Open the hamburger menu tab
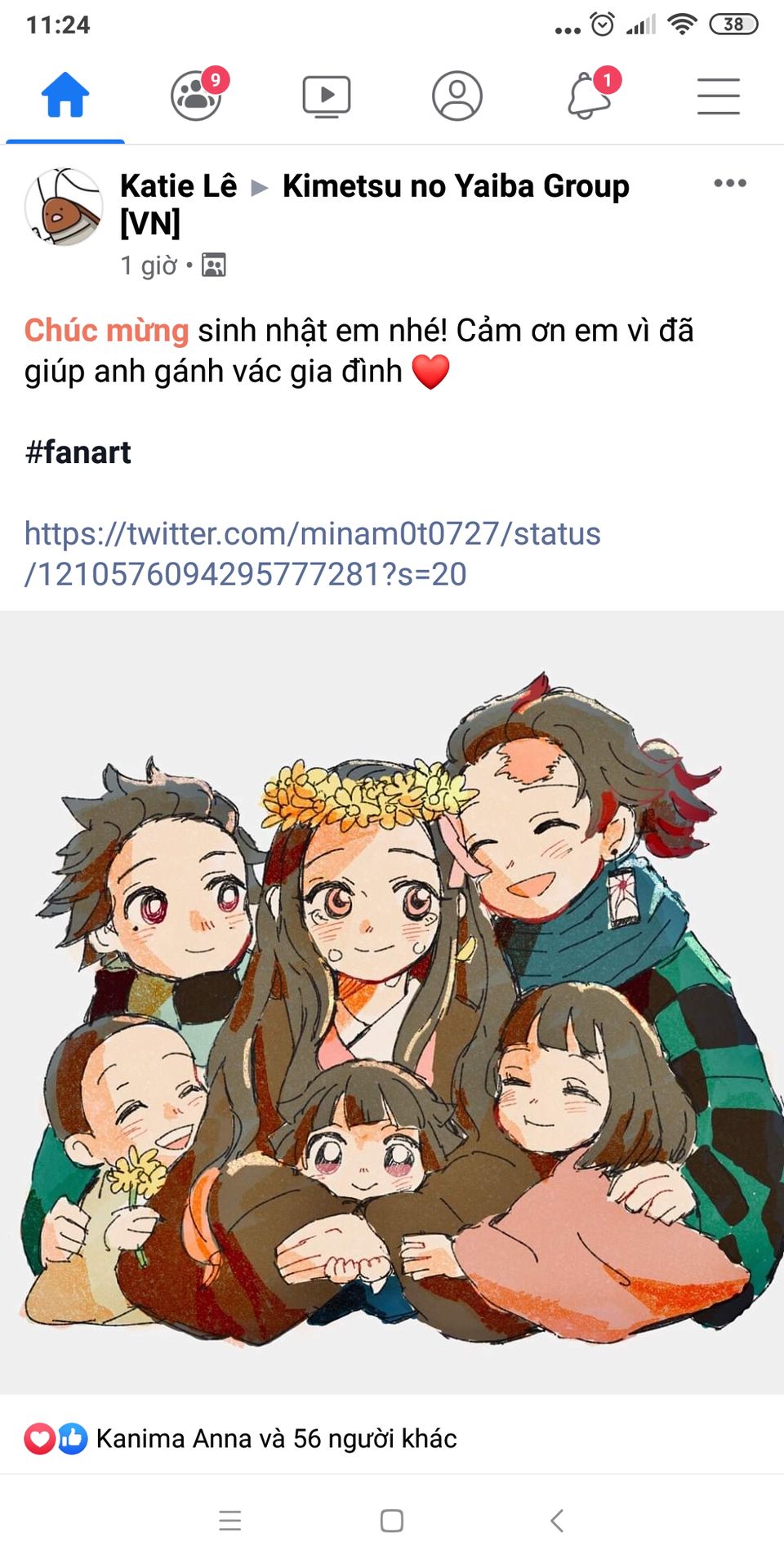Screen dimensions: 784x1568 [x=719, y=96]
